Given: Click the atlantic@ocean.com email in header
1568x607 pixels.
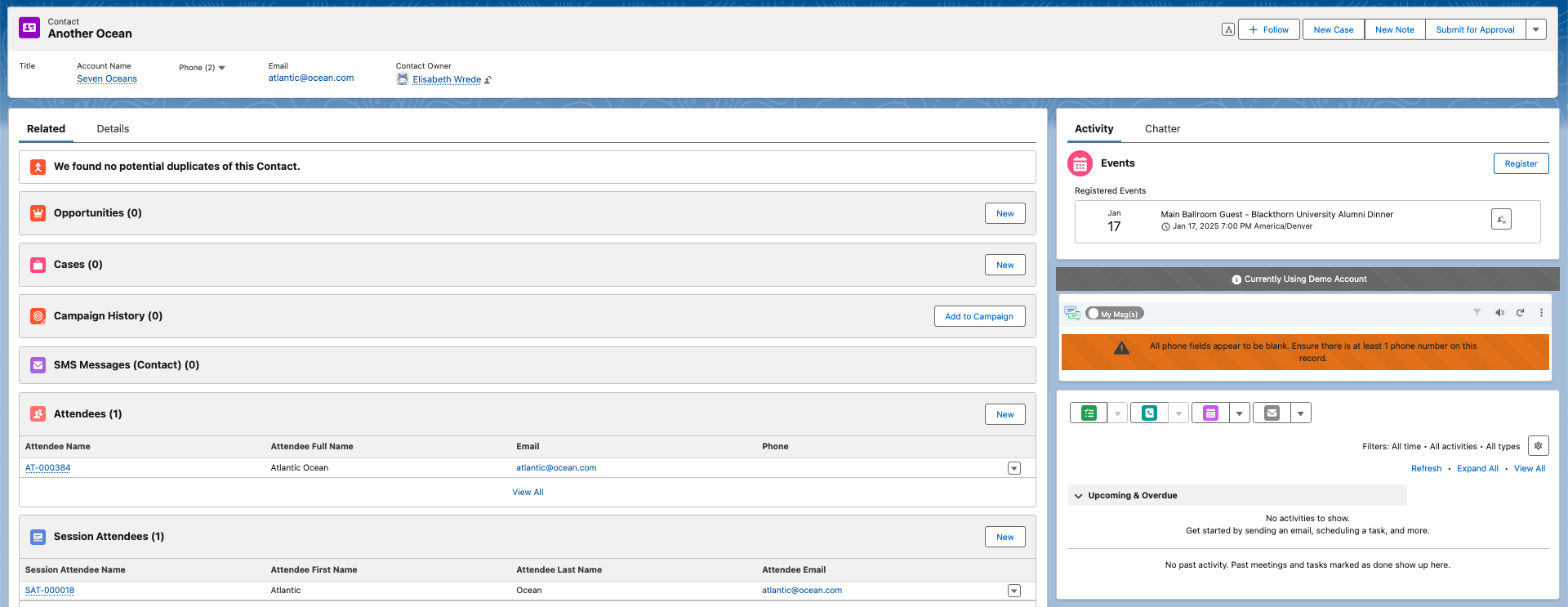Looking at the screenshot, I should pyautogui.click(x=311, y=78).
